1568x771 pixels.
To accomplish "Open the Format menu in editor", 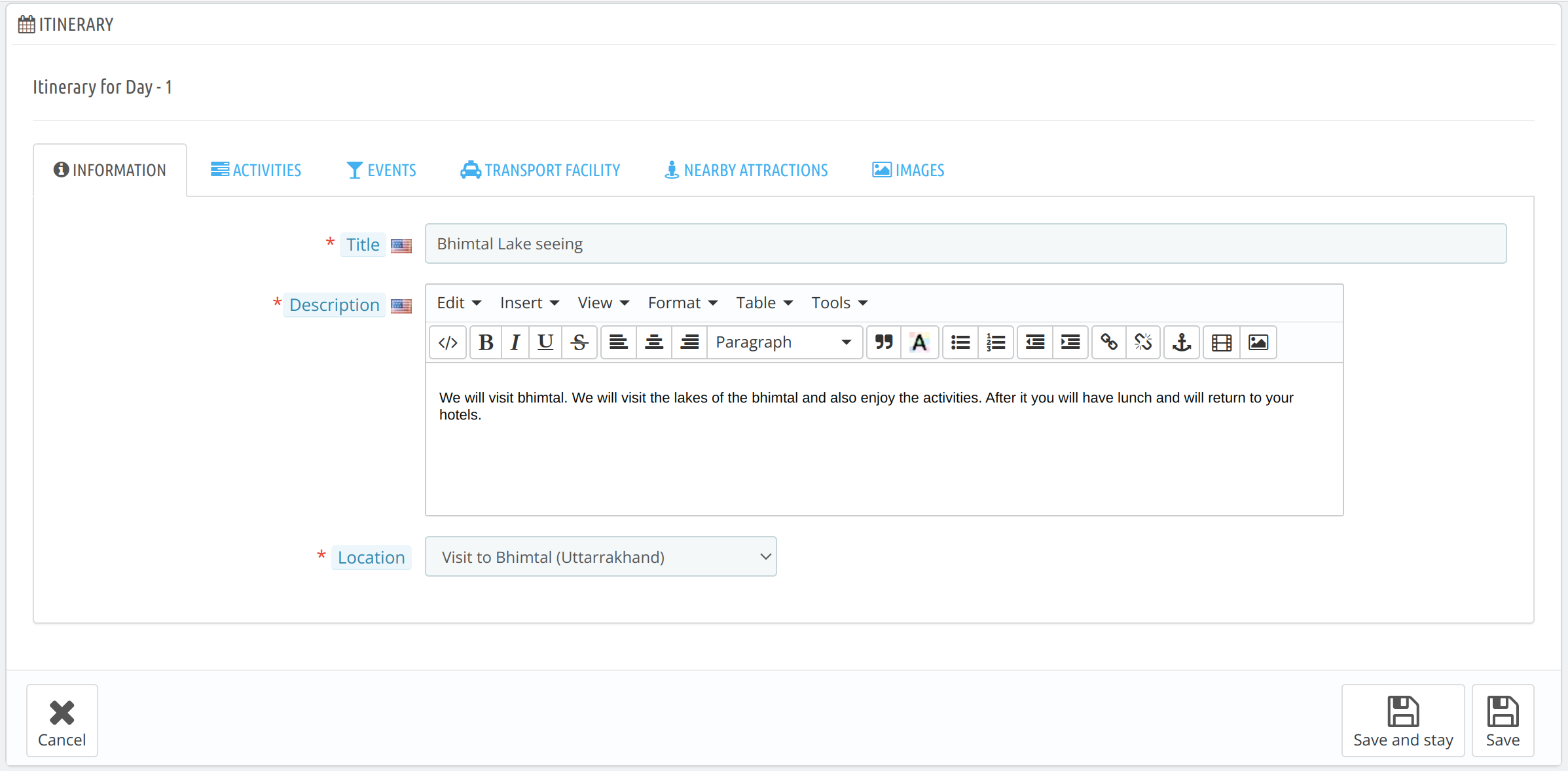I will pyautogui.click(x=683, y=303).
